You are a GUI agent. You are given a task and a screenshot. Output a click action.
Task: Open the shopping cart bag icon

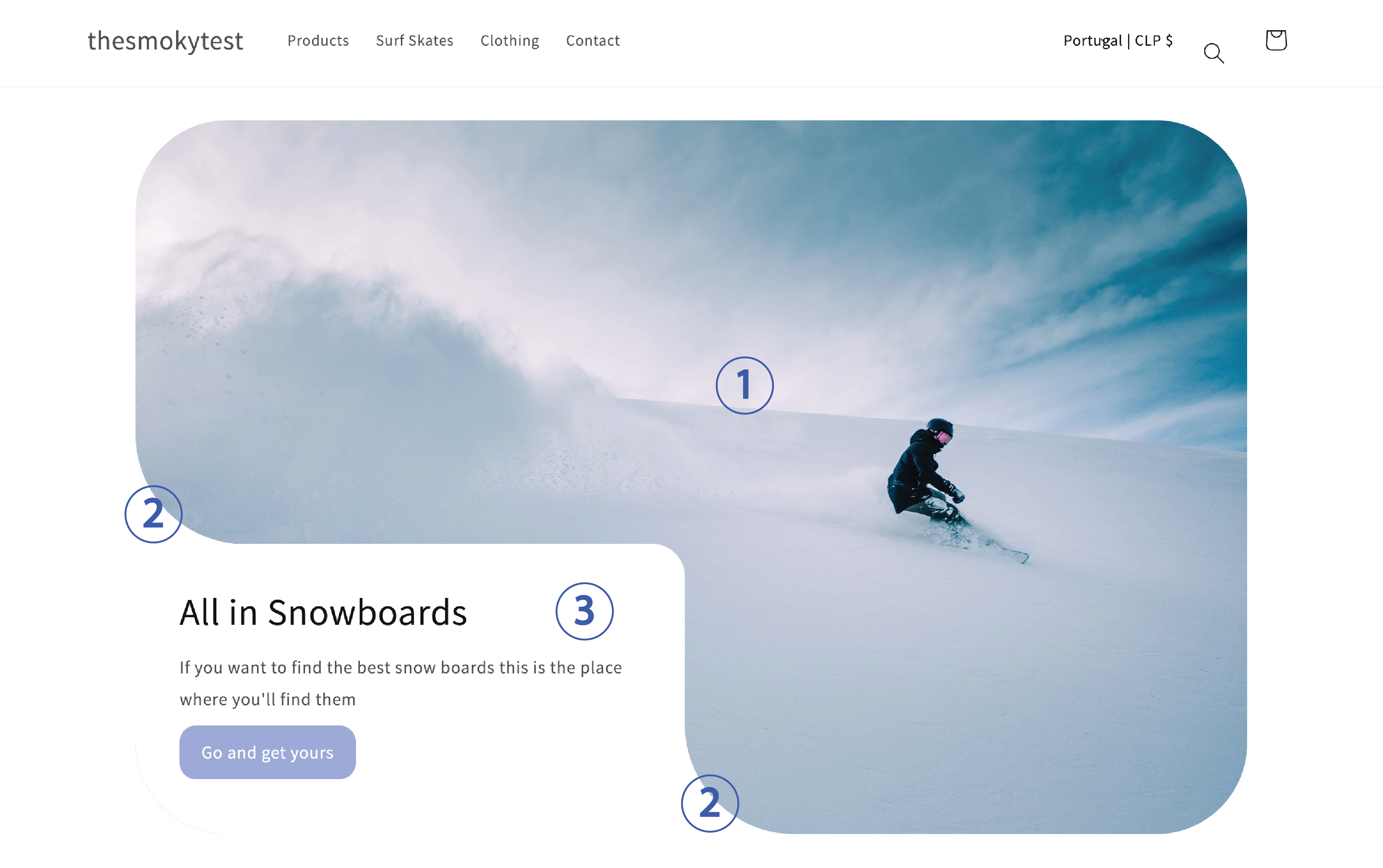1276,40
